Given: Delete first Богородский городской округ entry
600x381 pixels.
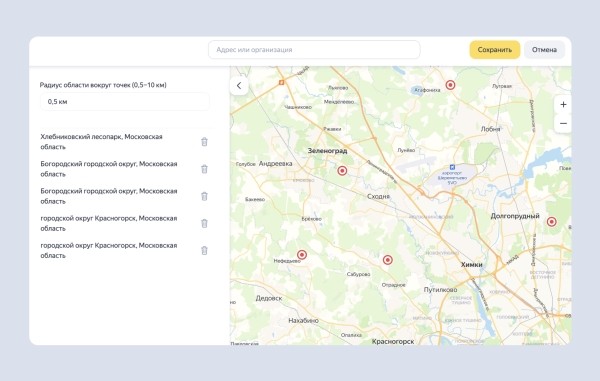Looking at the screenshot, I should pyautogui.click(x=204, y=169).
